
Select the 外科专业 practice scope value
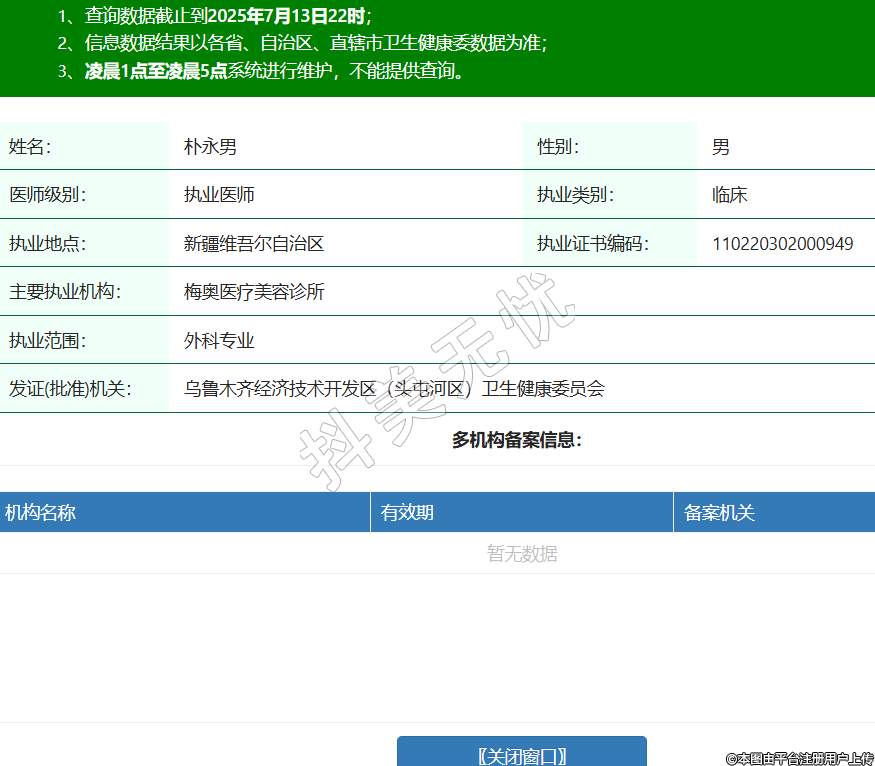pos(219,340)
